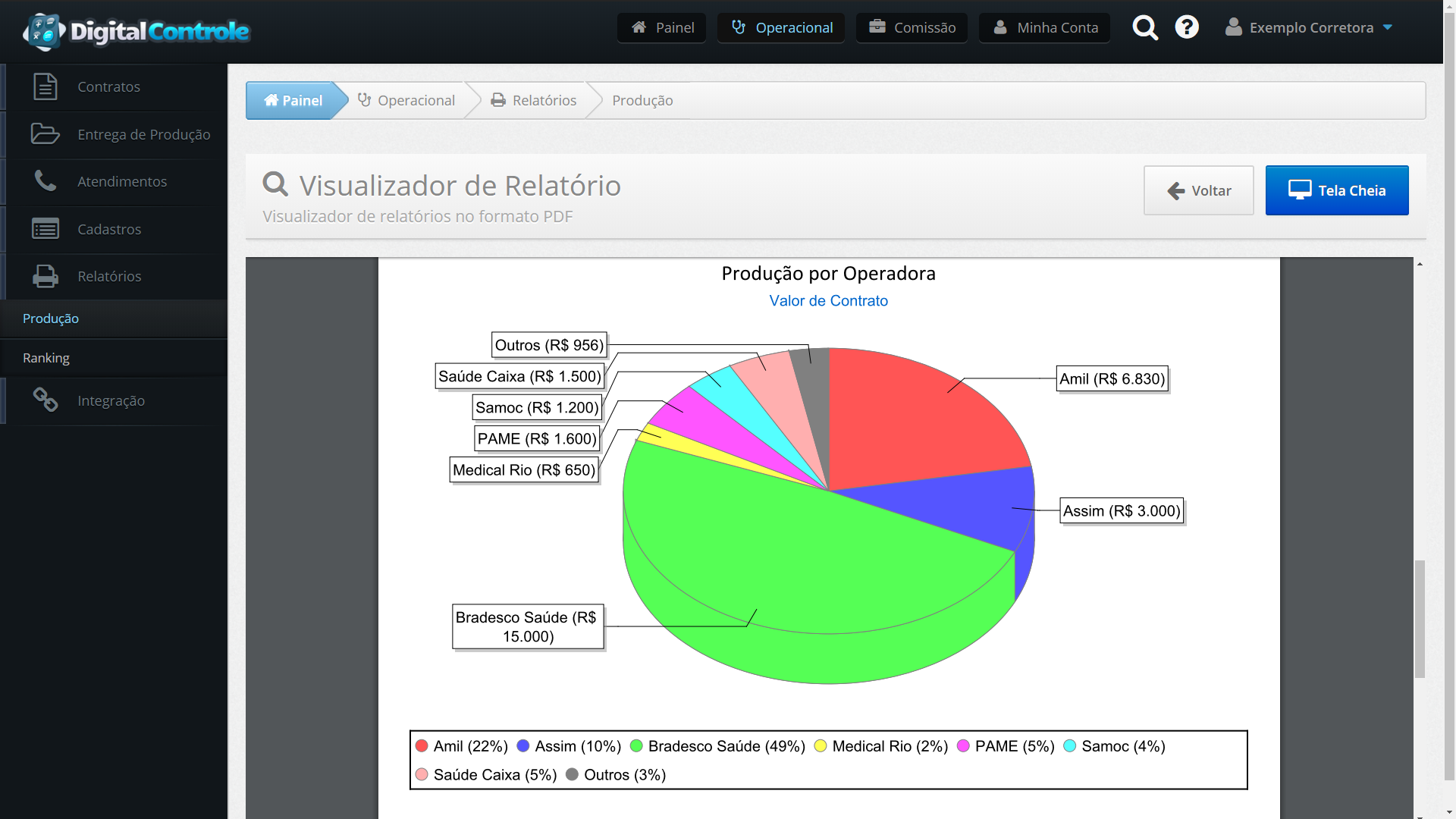1456x819 pixels.
Task: Open Entrega de Produção in the sidebar
Action: click(114, 135)
